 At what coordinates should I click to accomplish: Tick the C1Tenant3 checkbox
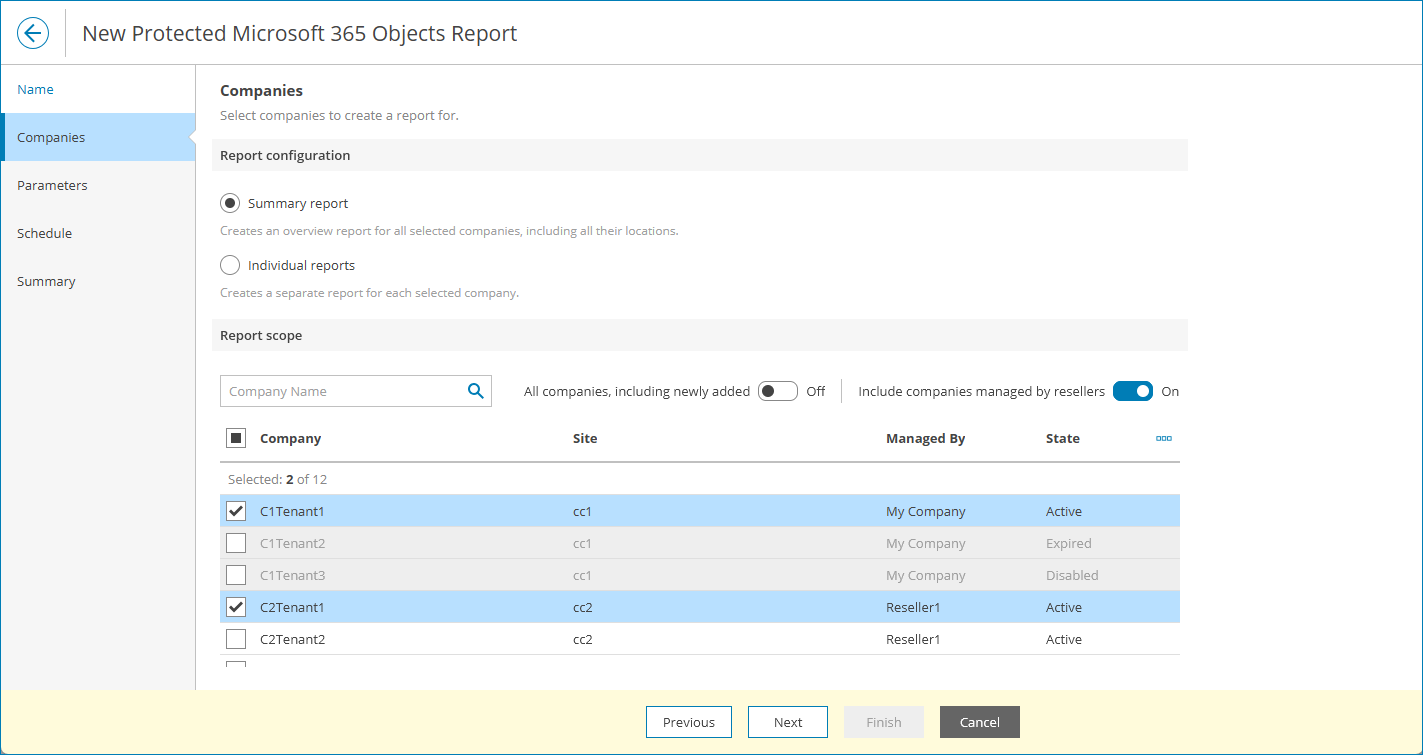236,575
